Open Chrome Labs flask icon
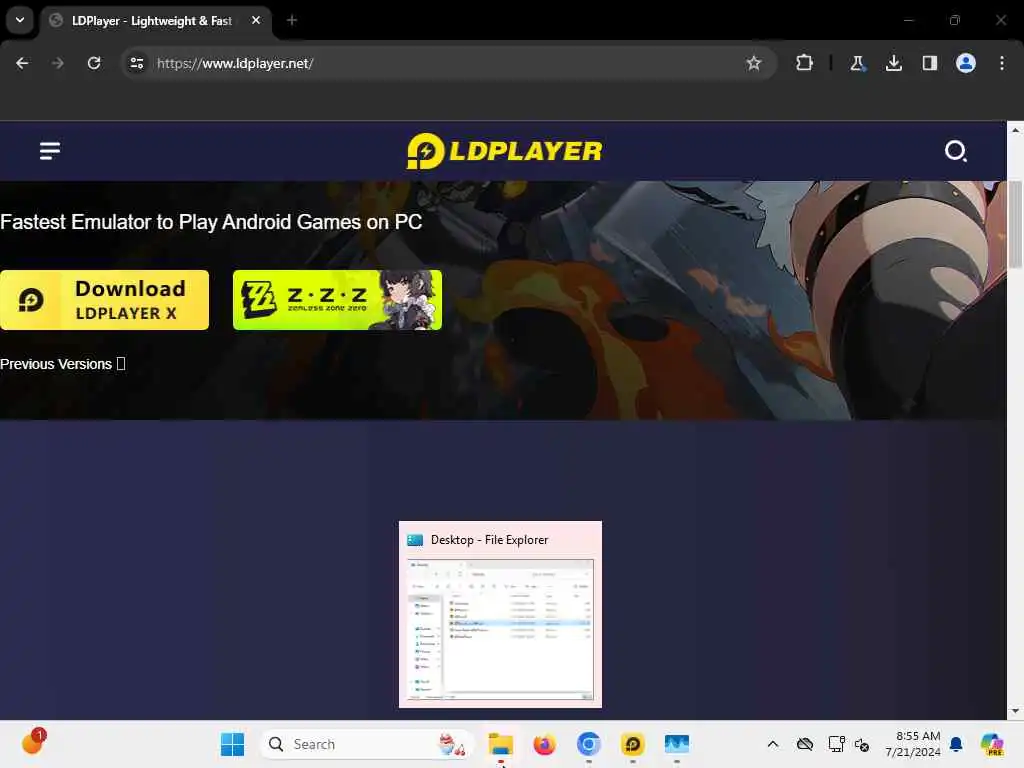The width and height of the screenshot is (1024, 768). (x=857, y=63)
